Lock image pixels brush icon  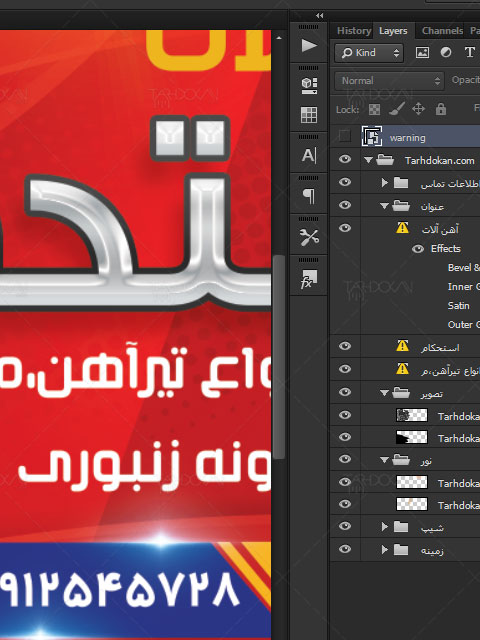pos(396,109)
